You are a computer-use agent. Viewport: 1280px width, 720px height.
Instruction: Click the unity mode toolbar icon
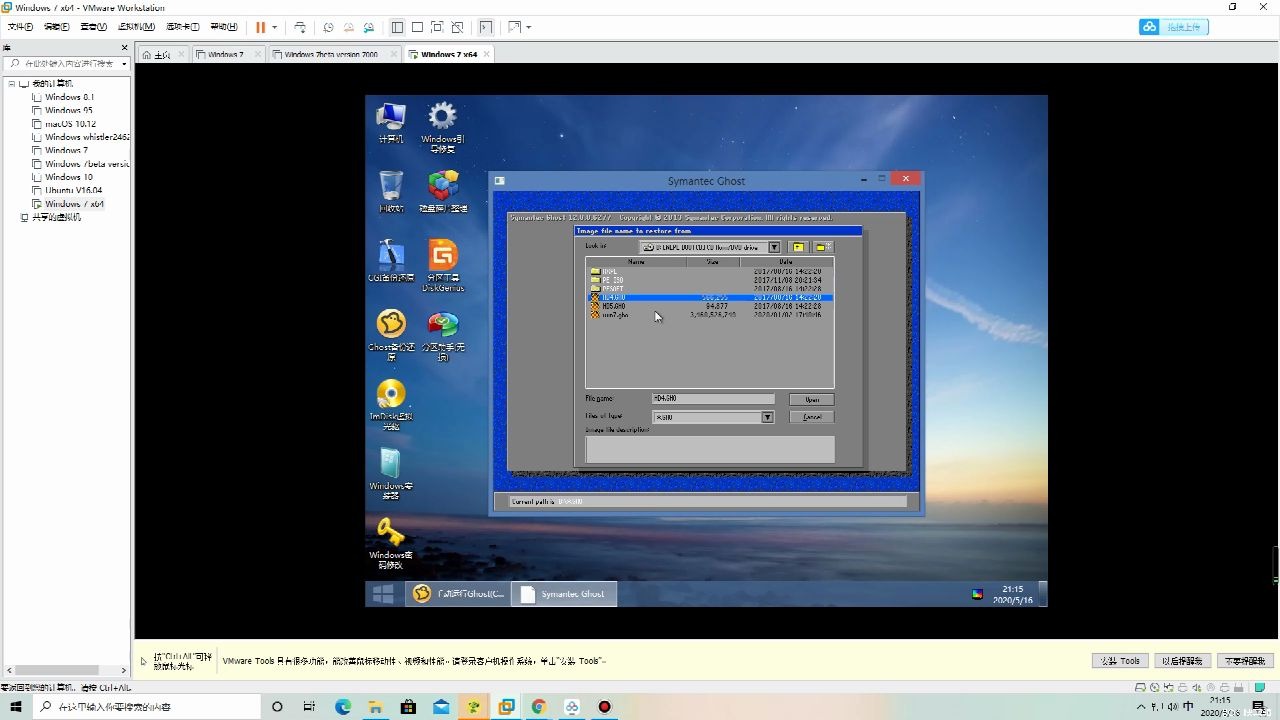(x=457, y=27)
